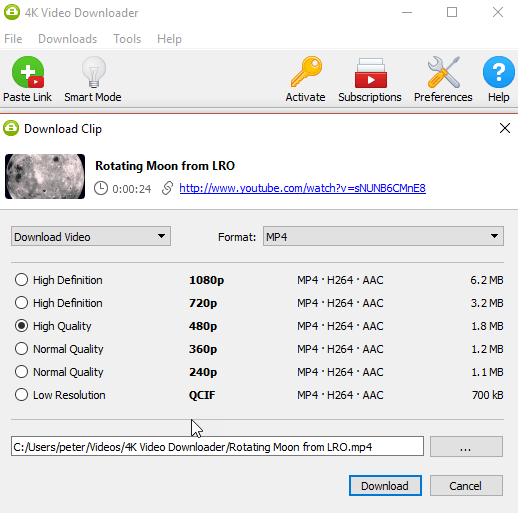Open Preferences tools icon
This screenshot has width=518, height=513.
pyautogui.click(x=444, y=72)
